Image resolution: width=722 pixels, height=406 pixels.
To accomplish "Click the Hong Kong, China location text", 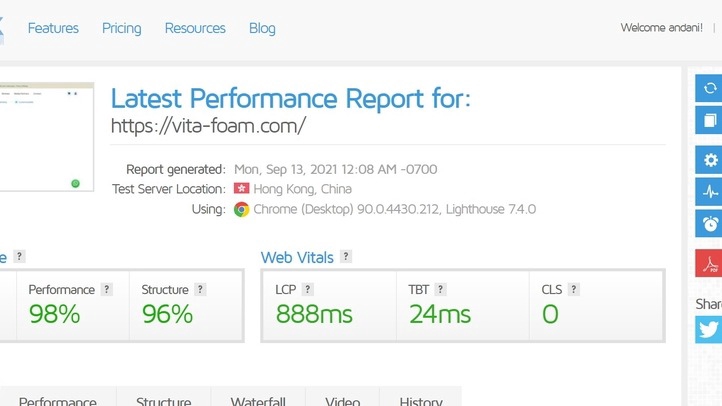I will (x=303, y=189).
